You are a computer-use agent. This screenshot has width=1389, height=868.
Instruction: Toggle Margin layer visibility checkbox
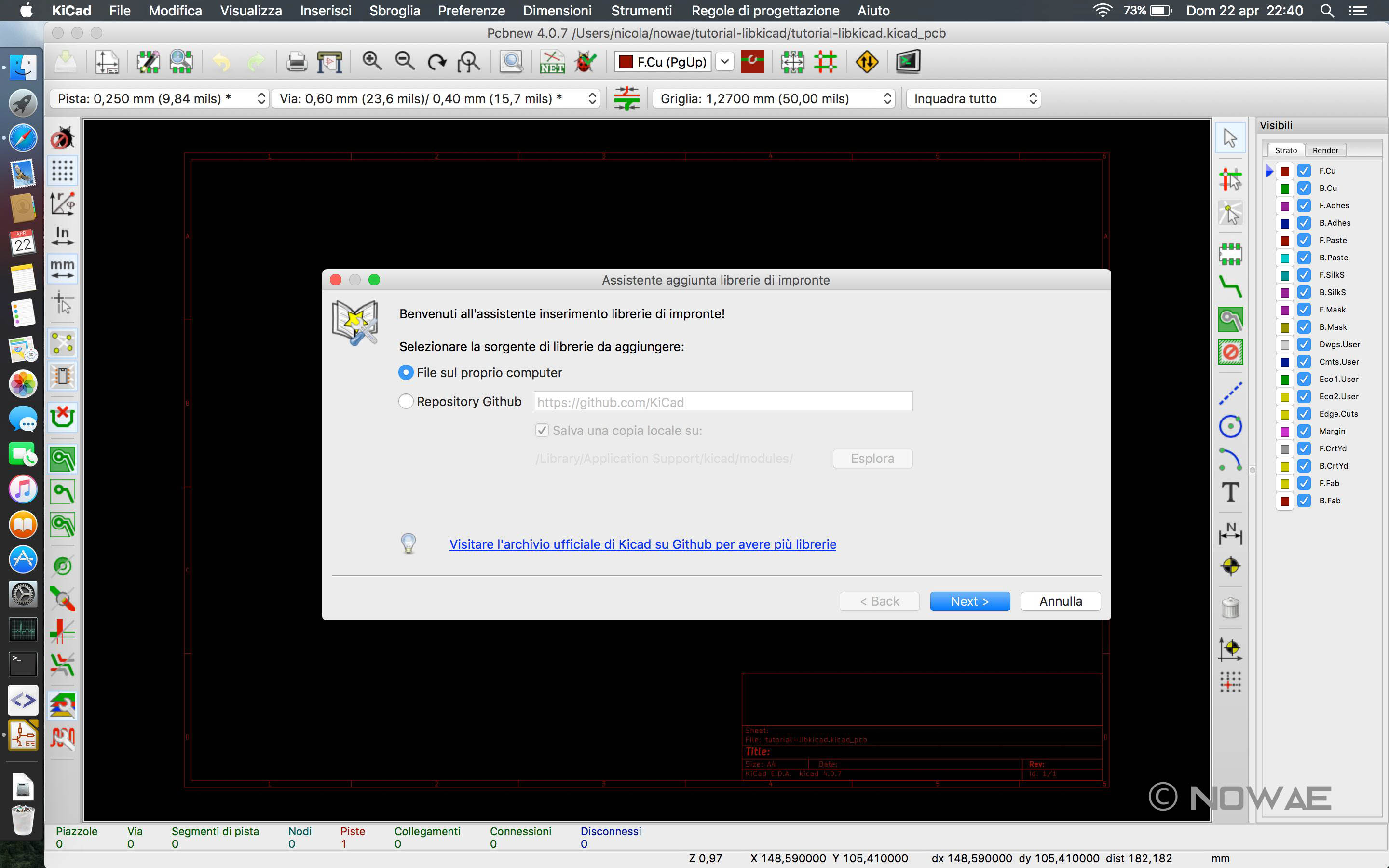(x=1304, y=431)
